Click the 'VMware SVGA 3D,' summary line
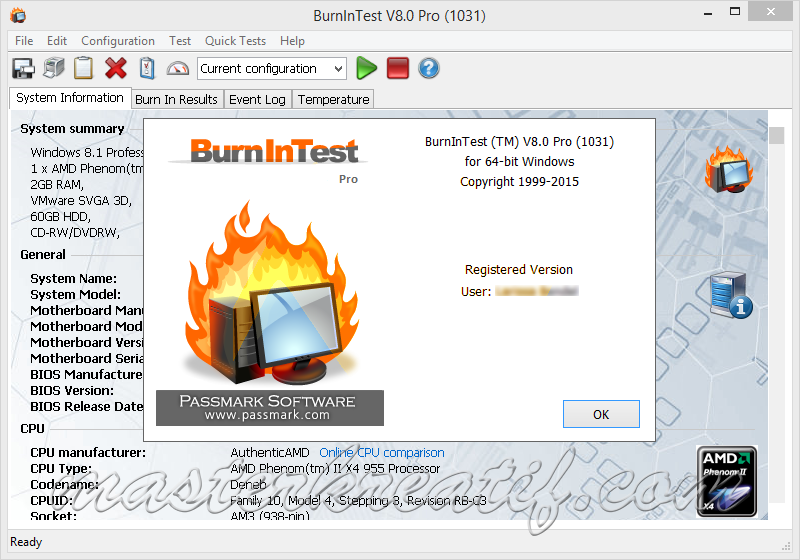The width and height of the screenshot is (800, 560). click(81, 200)
